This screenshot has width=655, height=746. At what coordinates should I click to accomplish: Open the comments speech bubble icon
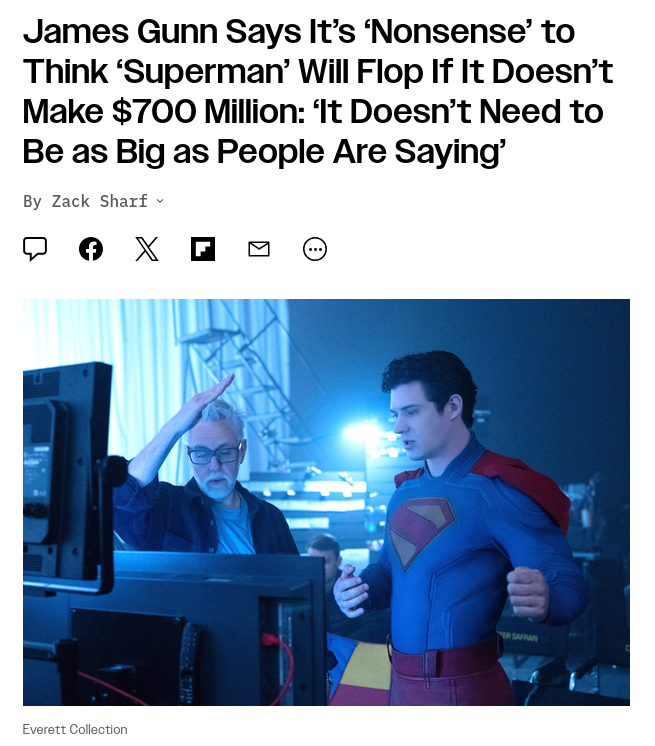coord(35,248)
